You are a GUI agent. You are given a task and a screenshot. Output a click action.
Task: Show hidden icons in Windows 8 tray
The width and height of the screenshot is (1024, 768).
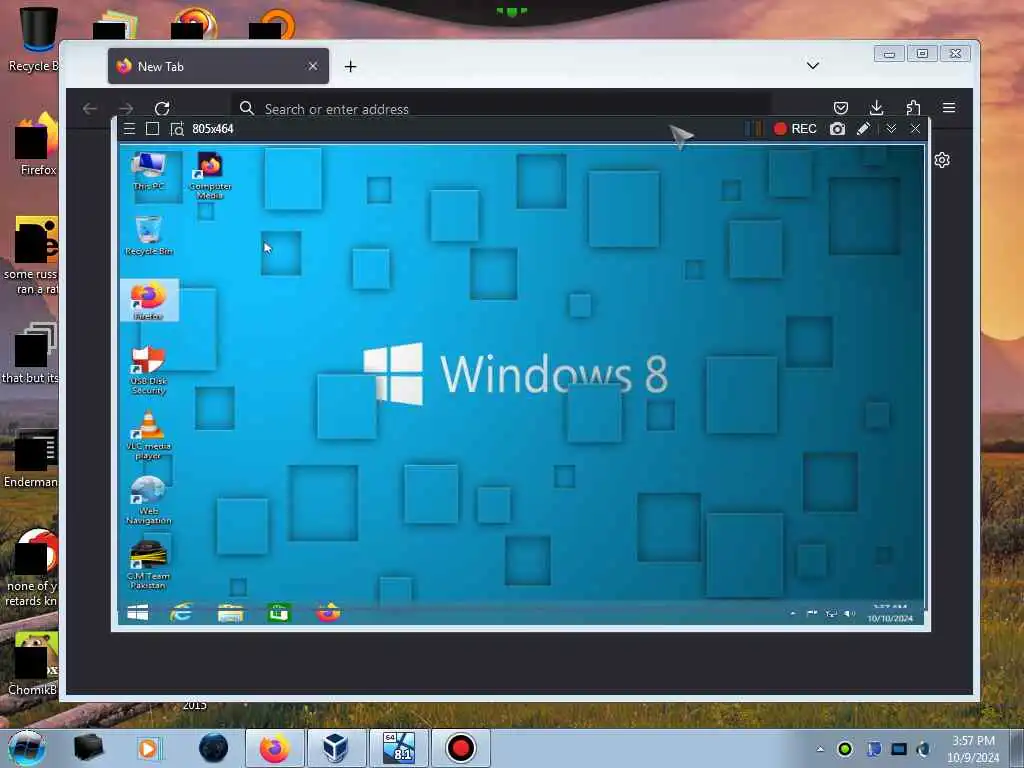793,614
